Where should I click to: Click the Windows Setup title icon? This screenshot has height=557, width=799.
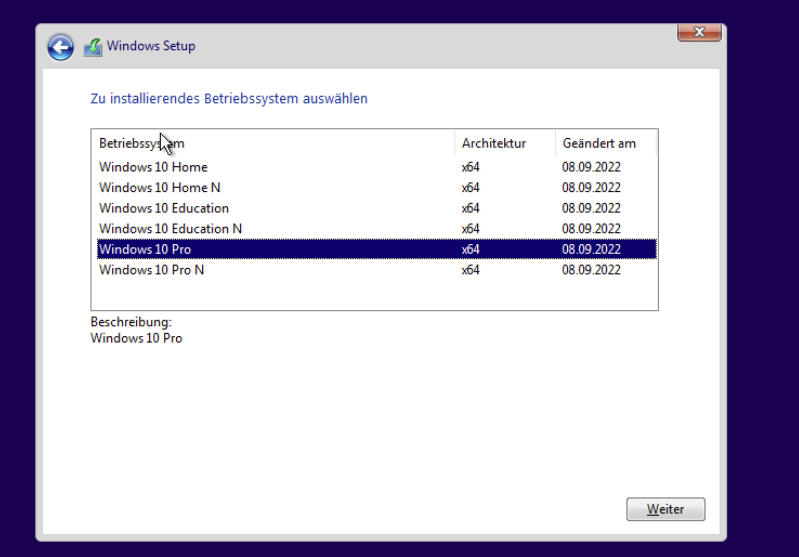(93, 47)
